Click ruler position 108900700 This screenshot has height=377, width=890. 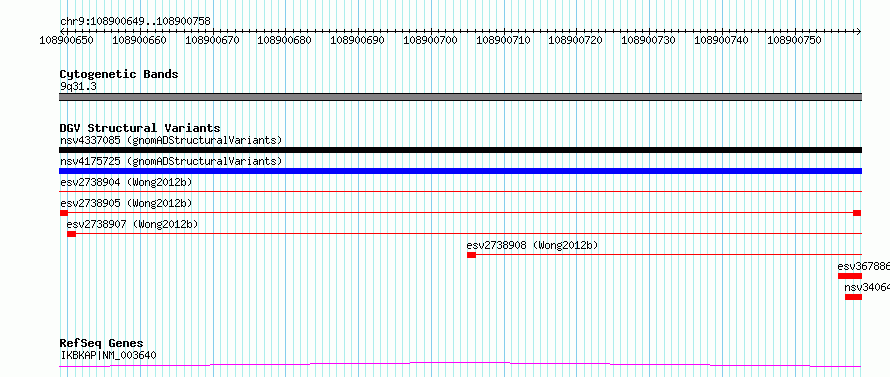click(430, 41)
